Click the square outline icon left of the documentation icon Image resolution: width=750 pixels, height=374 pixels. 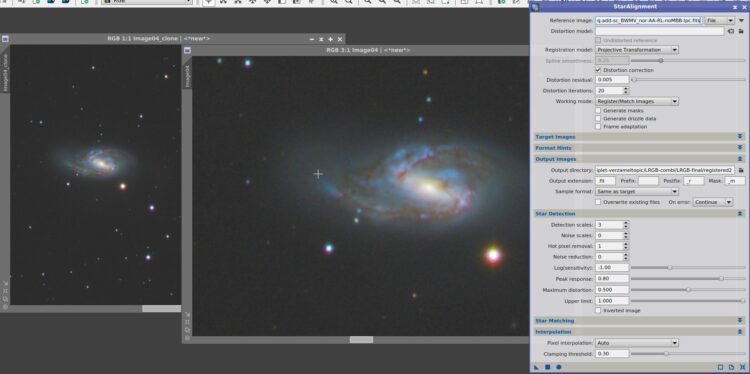[x=720, y=367]
